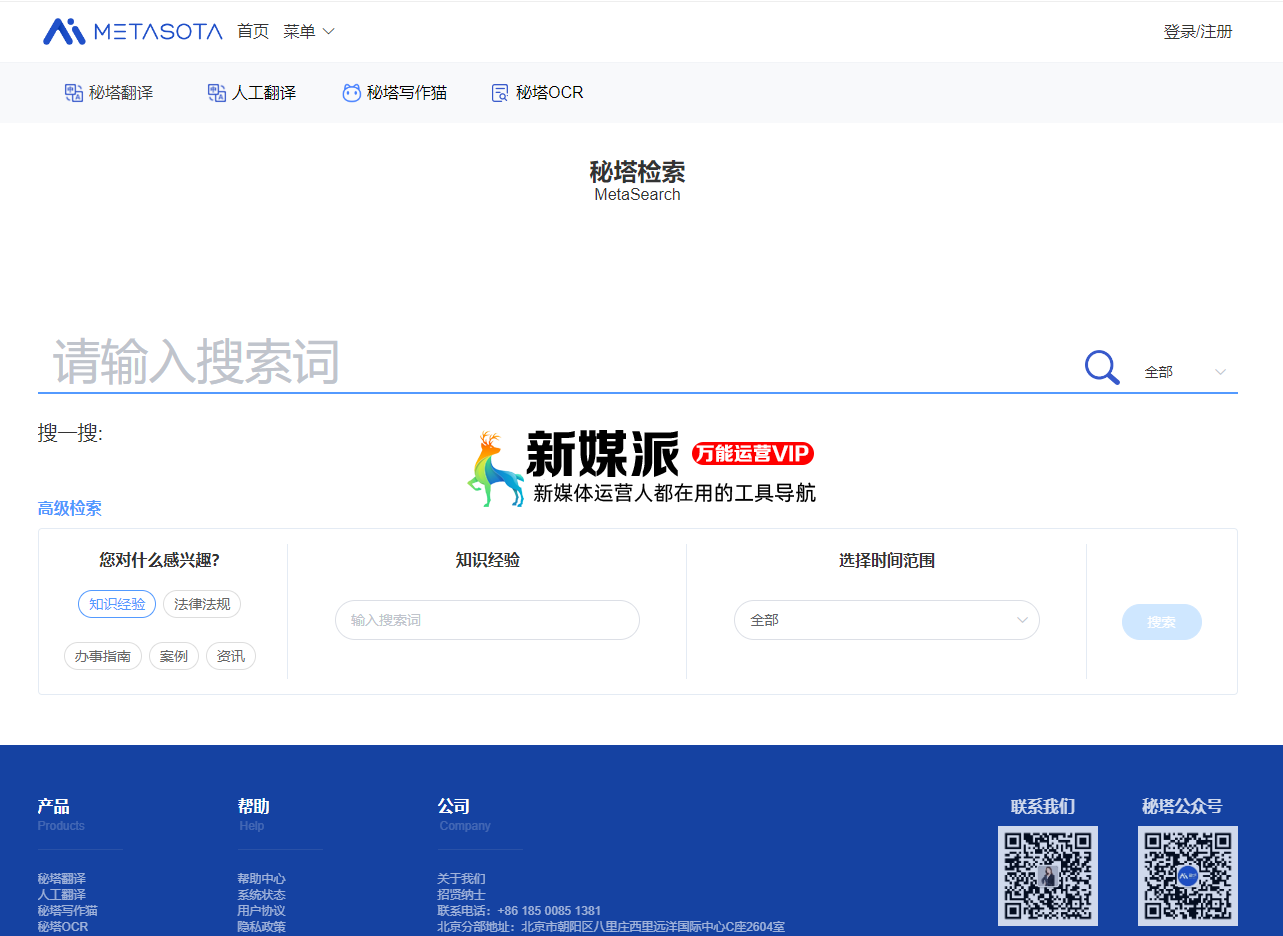The image size is (1283, 936).
Task: Select the 法律法规 interest tag
Action: click(202, 604)
